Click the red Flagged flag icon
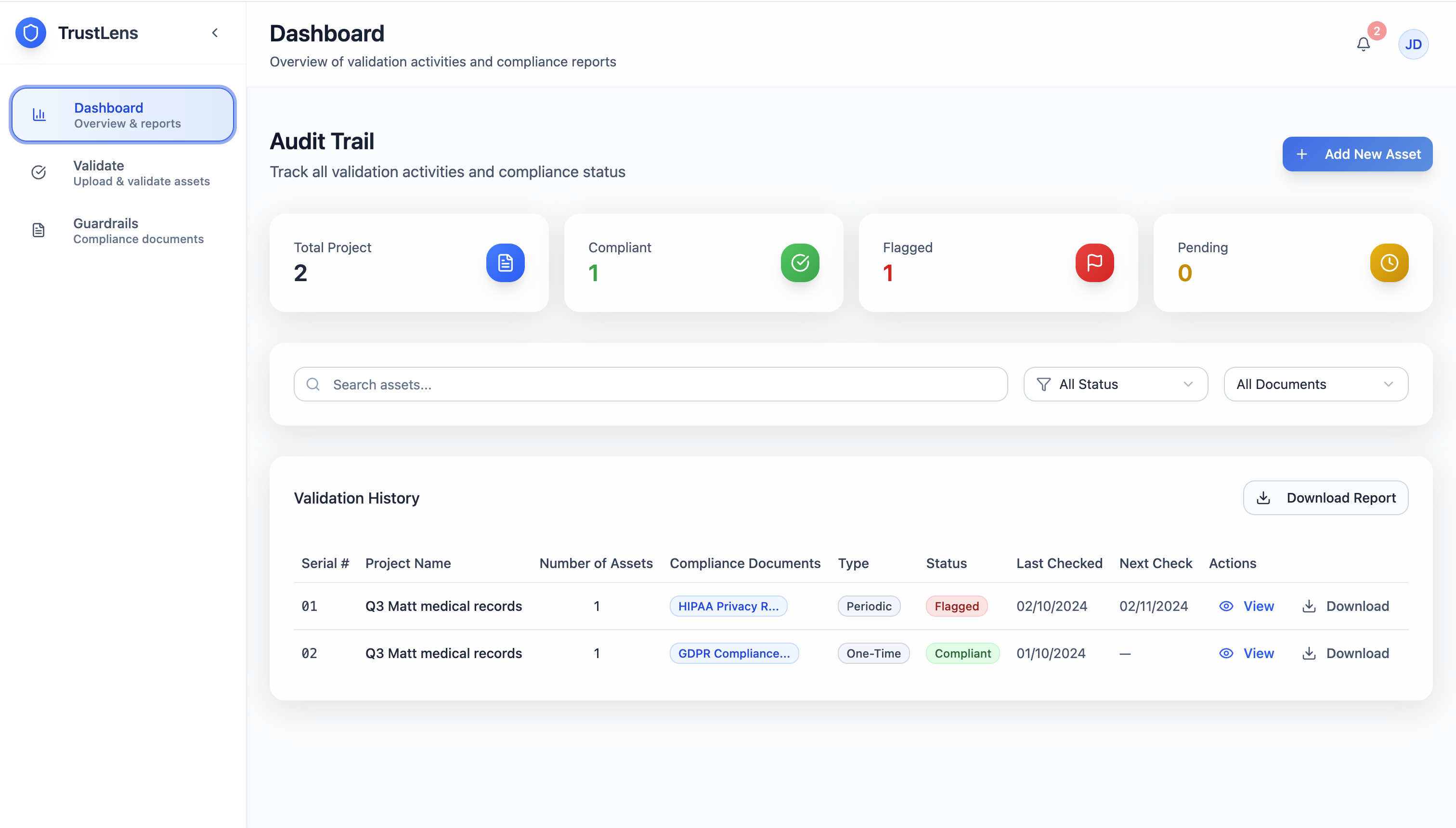The width and height of the screenshot is (1456, 828). coord(1094,263)
